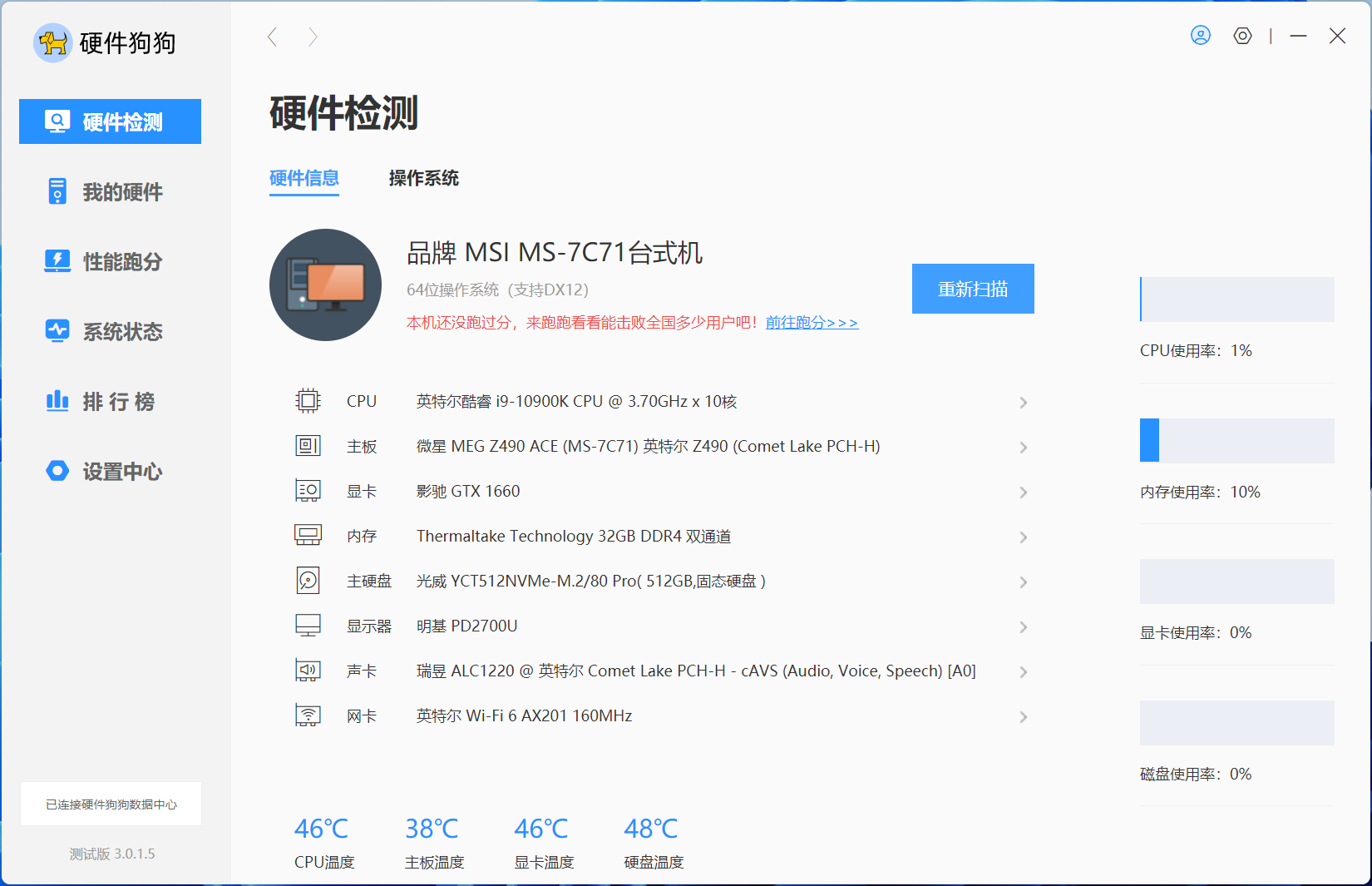
Task: Click the CPU使用率 usage bar
Action: click(x=1237, y=299)
